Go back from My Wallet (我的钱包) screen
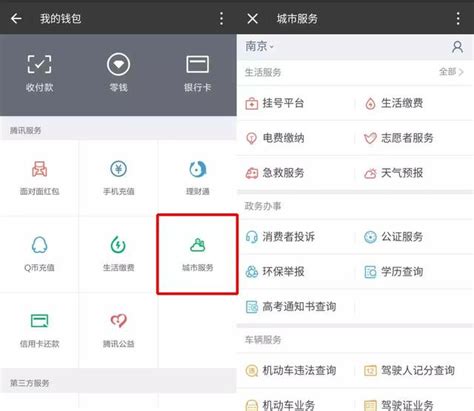 (16, 19)
